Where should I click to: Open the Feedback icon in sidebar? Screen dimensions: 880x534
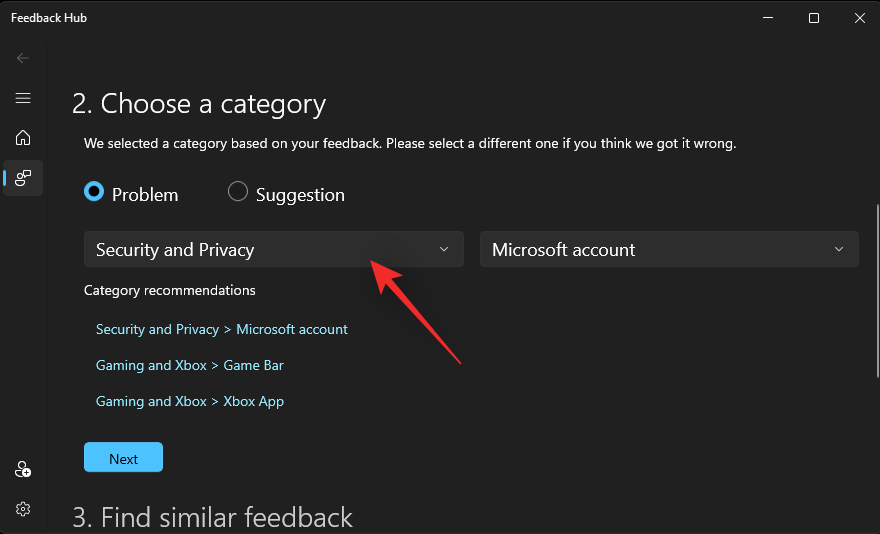[x=23, y=178]
